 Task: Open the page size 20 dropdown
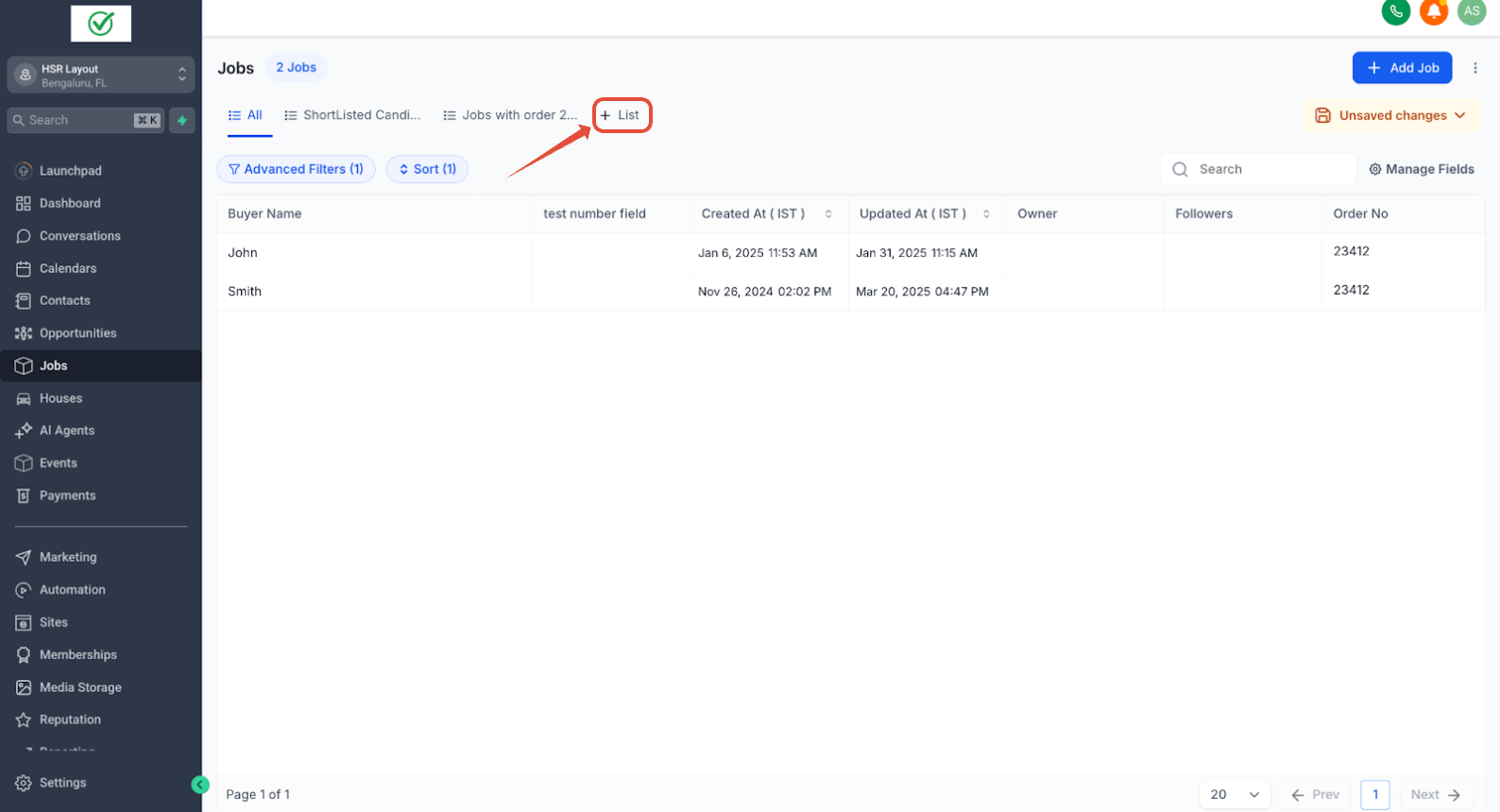1235,794
